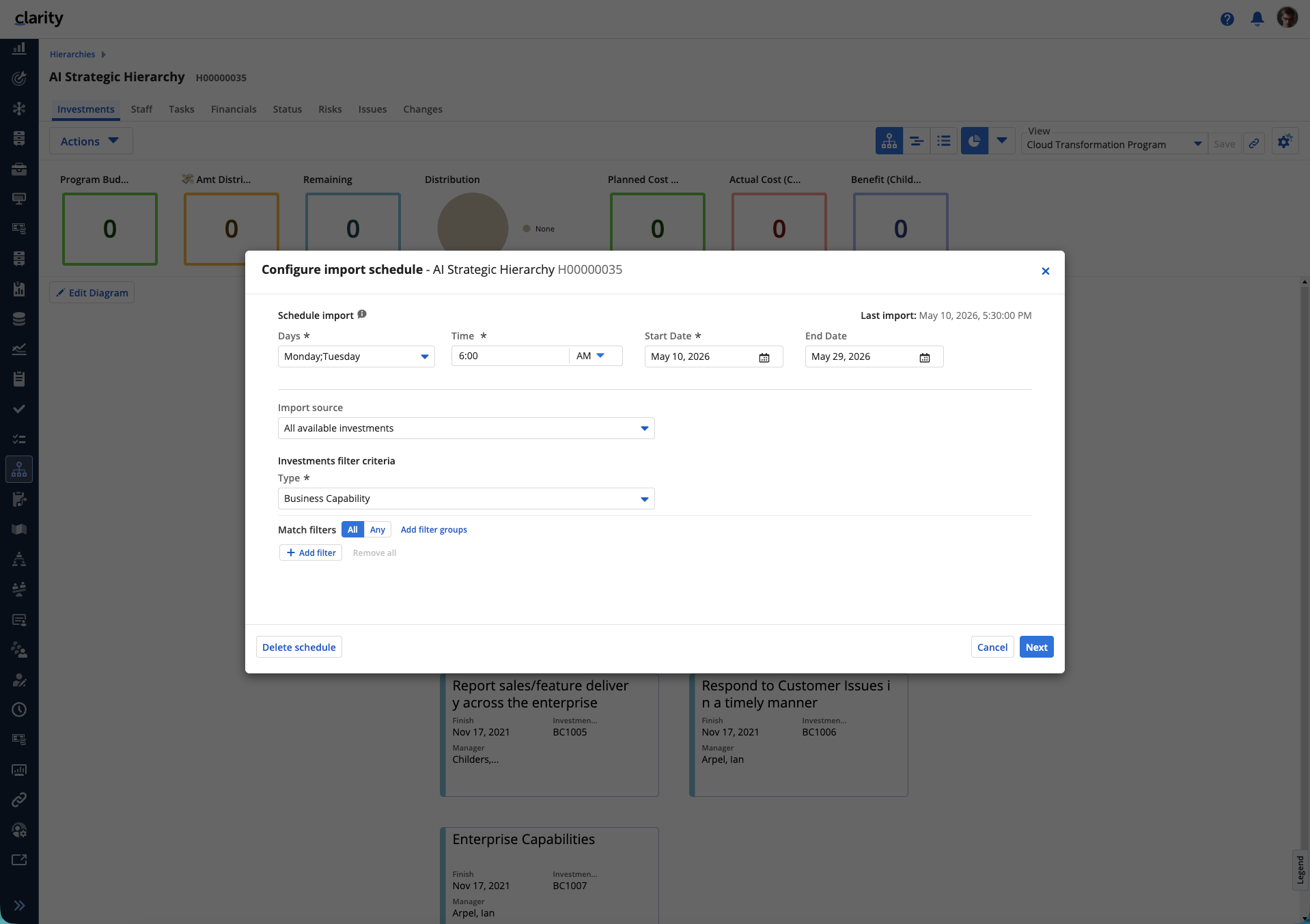Switch to the Changes tab
Viewport: 1310px width, 924px height.
click(423, 109)
